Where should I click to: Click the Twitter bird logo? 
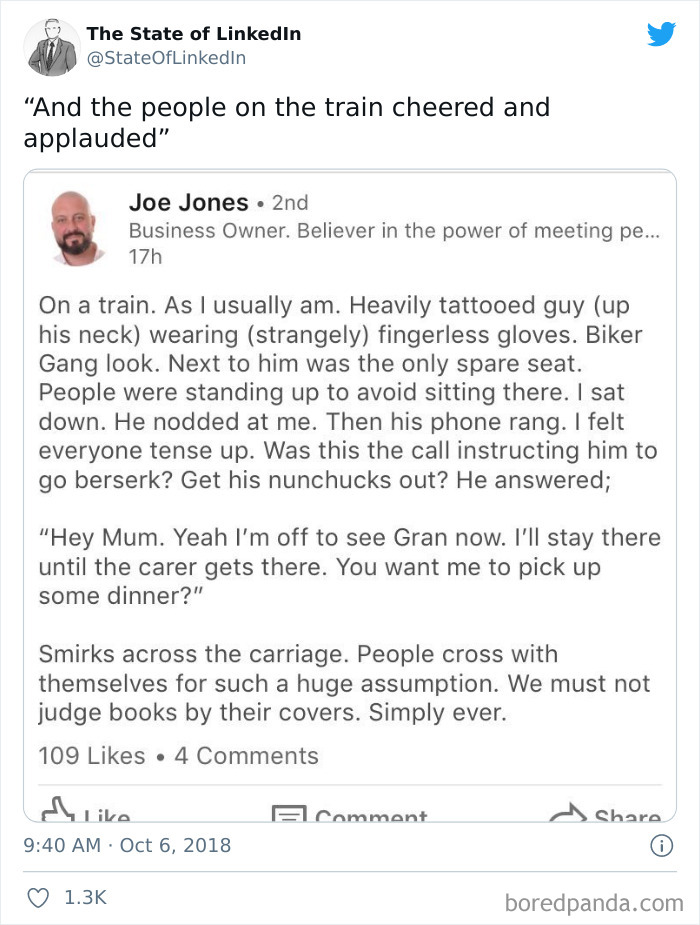[x=661, y=35]
